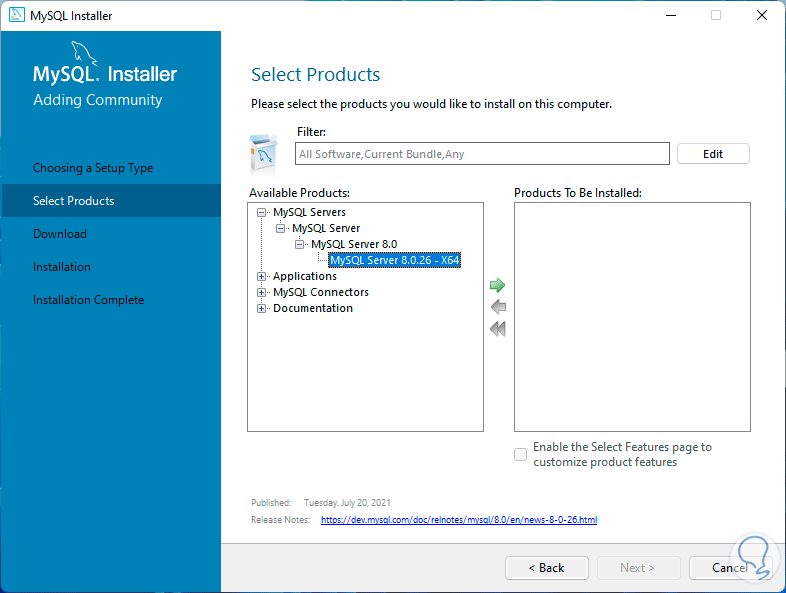The width and height of the screenshot is (786, 593).
Task: Click the MySQL Installer title bar icon
Action: point(16,15)
